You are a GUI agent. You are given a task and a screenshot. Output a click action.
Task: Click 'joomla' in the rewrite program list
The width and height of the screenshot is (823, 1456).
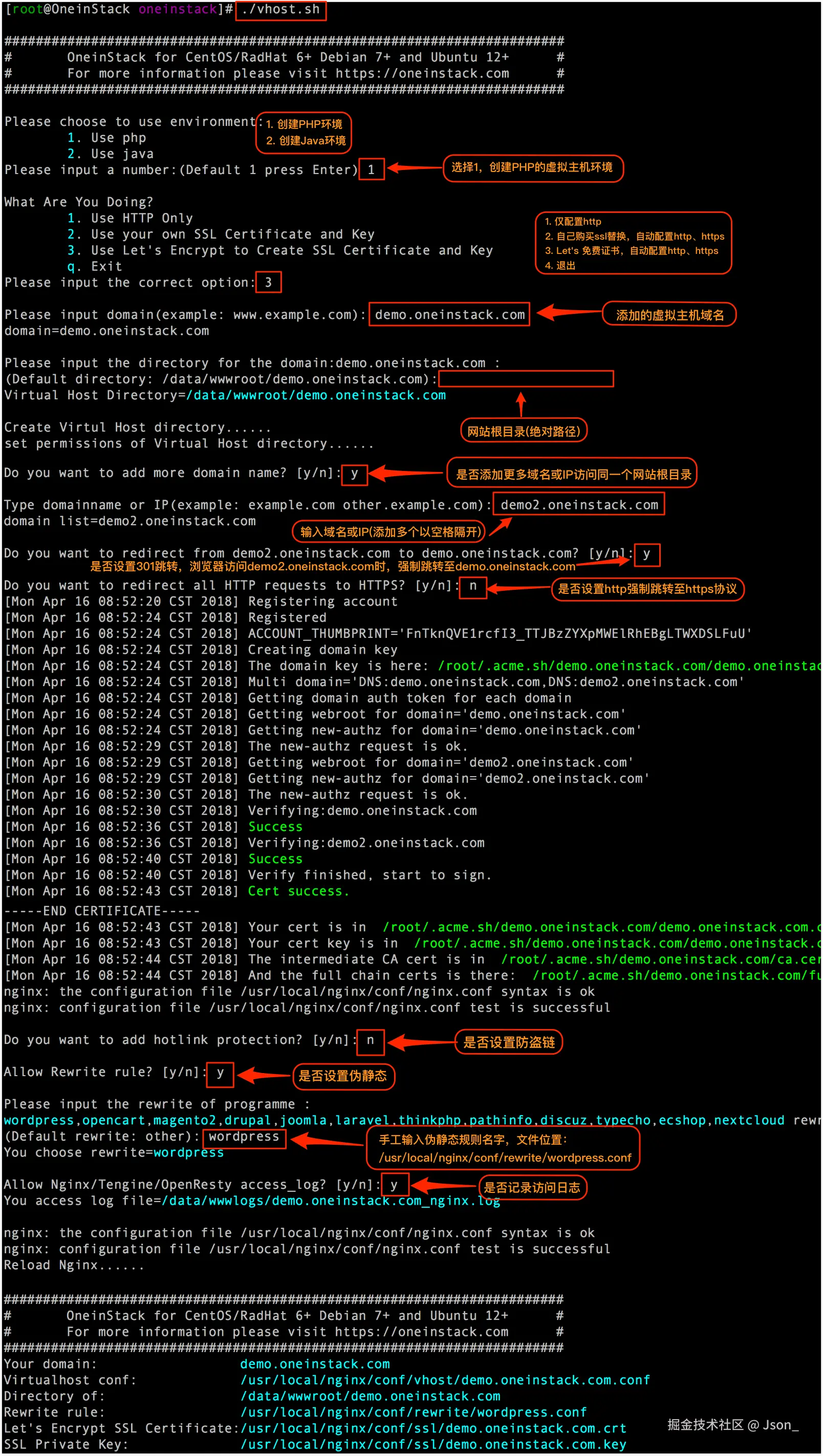(304, 1120)
